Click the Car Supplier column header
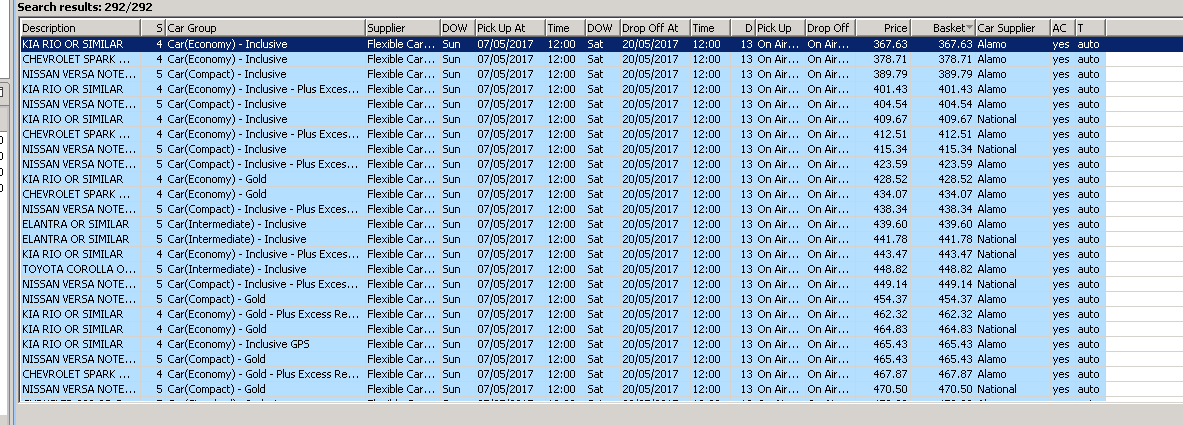 [1012, 28]
